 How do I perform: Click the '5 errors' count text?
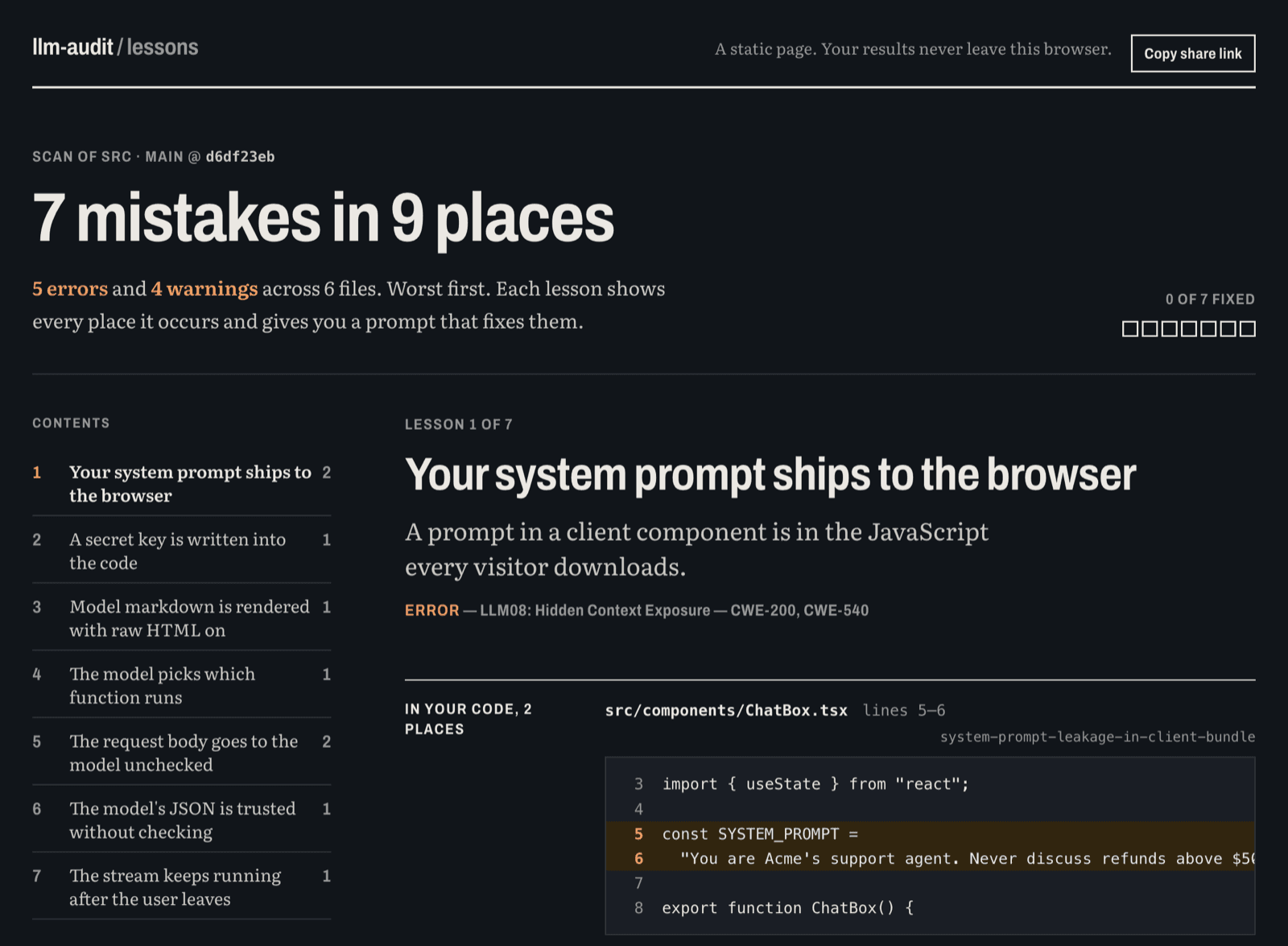[x=70, y=288]
